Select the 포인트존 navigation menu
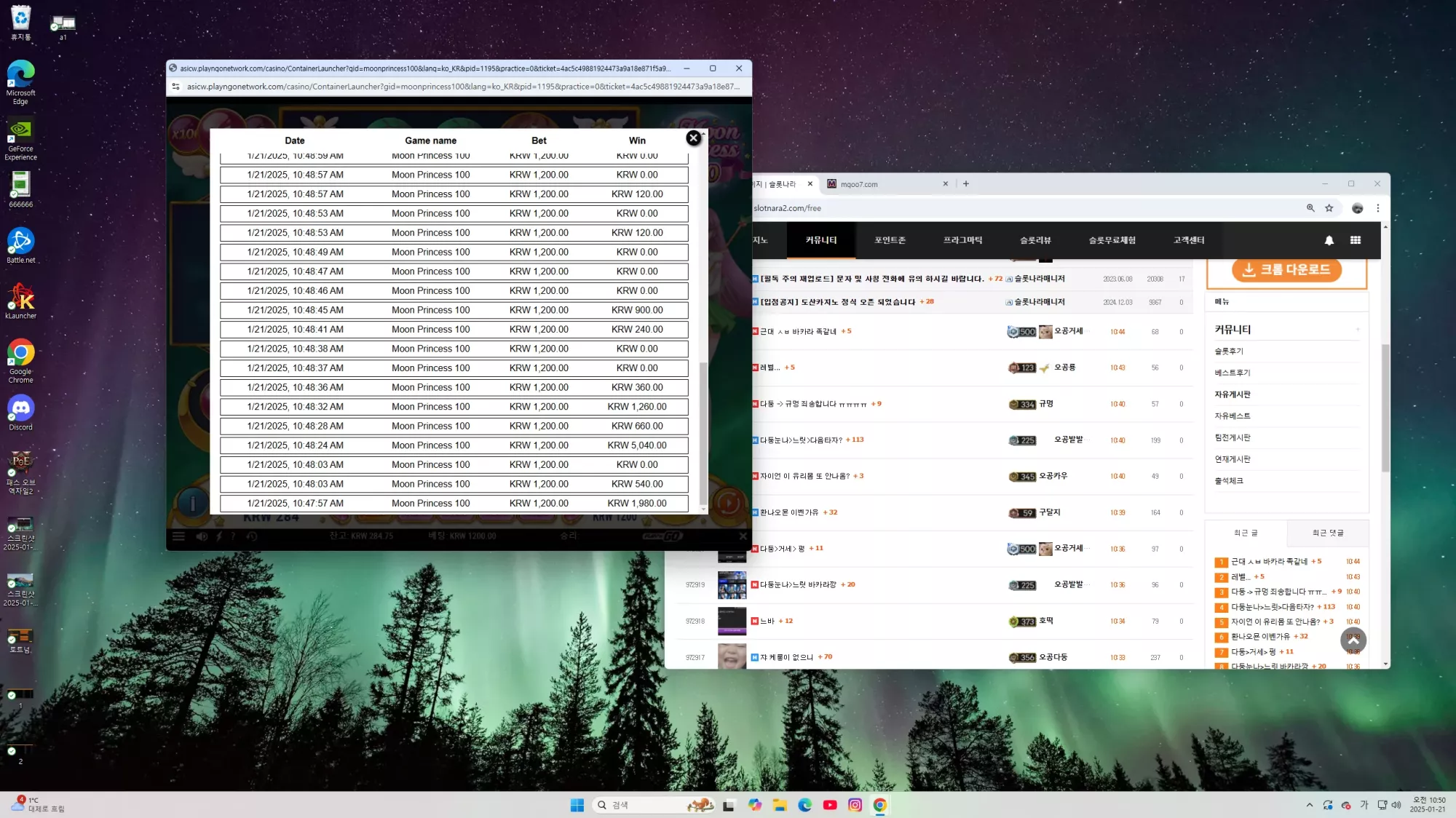Screen dimensions: 1456x818 point(890,240)
